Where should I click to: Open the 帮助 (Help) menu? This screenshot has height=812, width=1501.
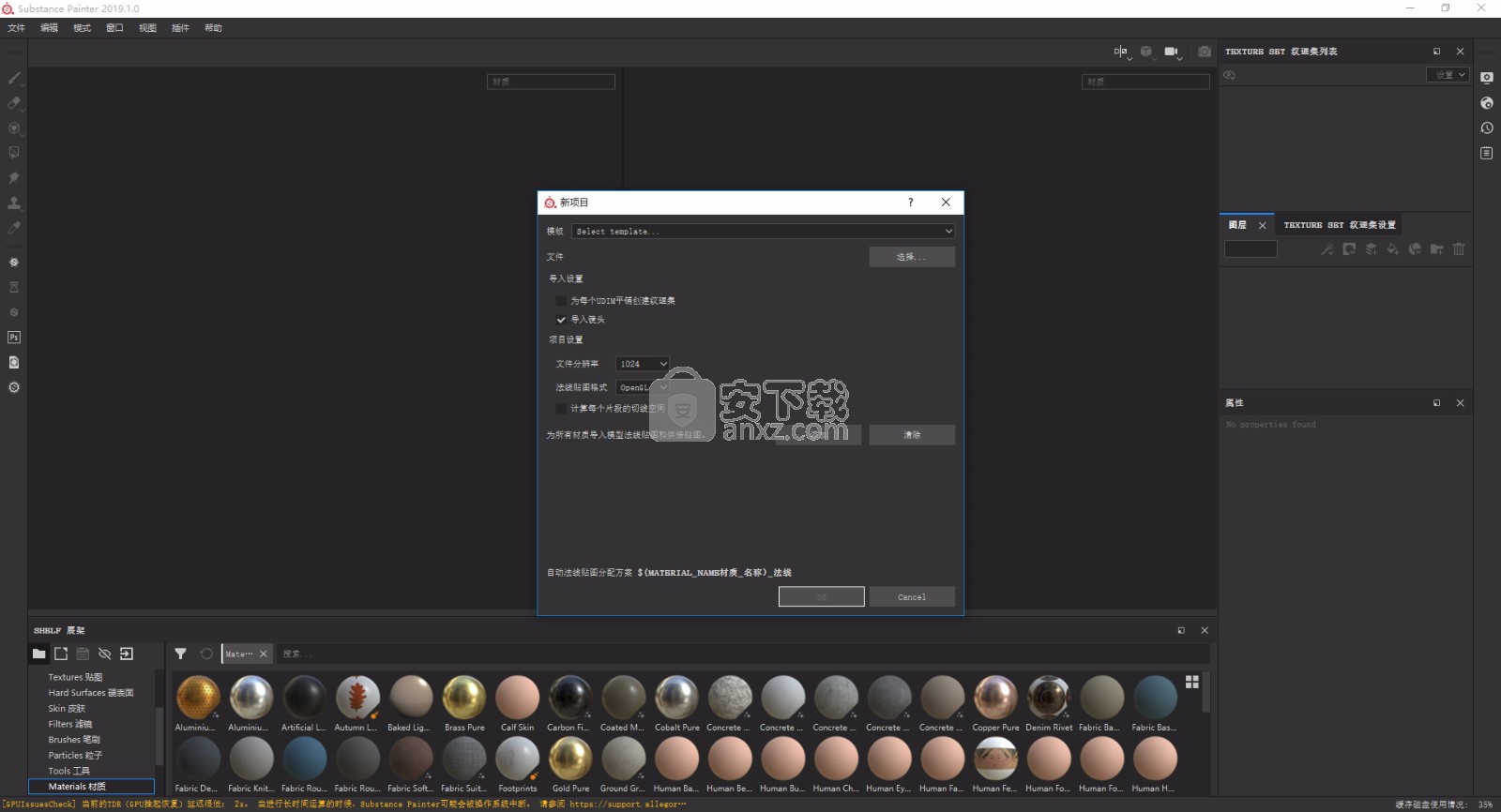pos(213,28)
